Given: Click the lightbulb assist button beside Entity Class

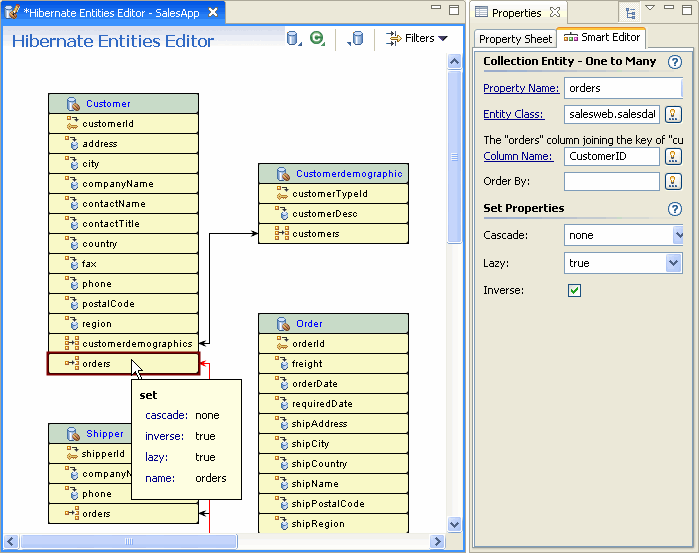Looking at the screenshot, I should click(673, 115).
